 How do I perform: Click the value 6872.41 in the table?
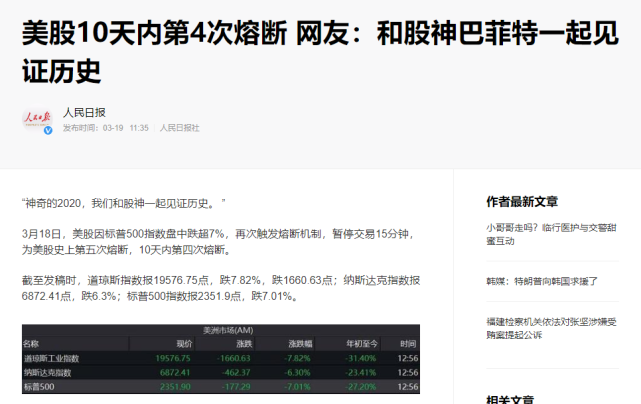pos(175,373)
